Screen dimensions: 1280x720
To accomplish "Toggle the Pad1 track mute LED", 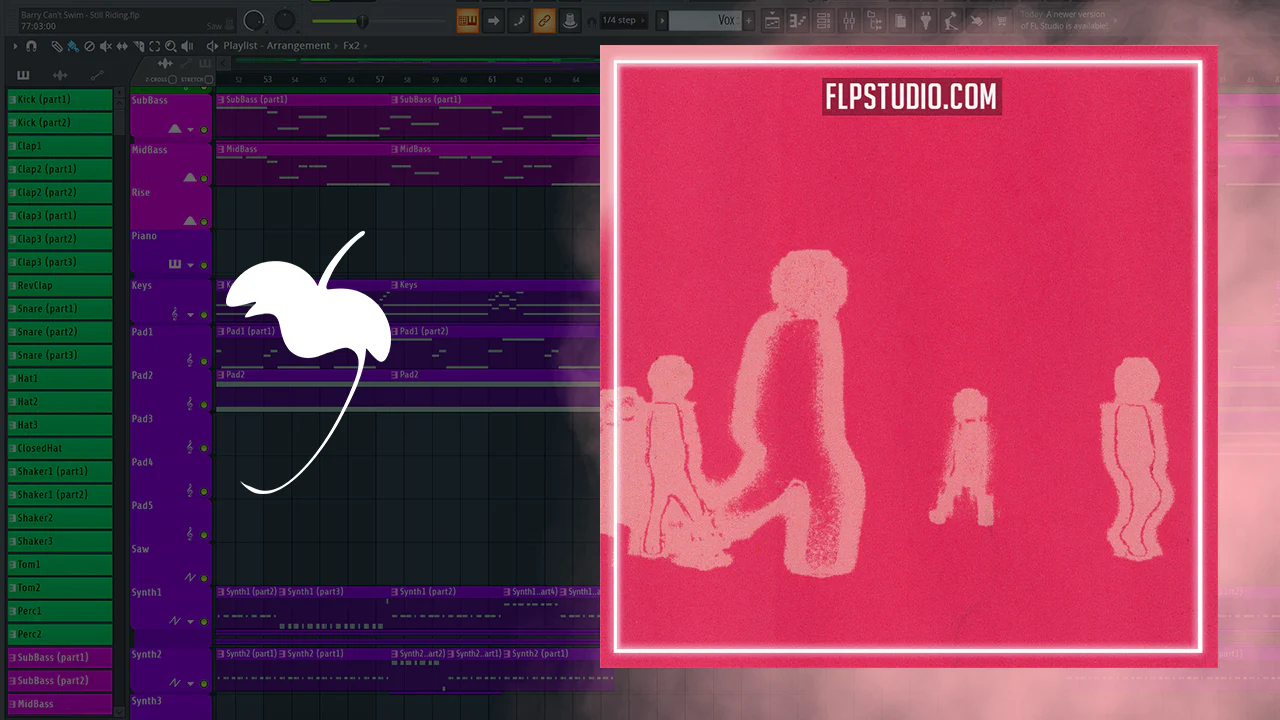I will [x=204, y=361].
